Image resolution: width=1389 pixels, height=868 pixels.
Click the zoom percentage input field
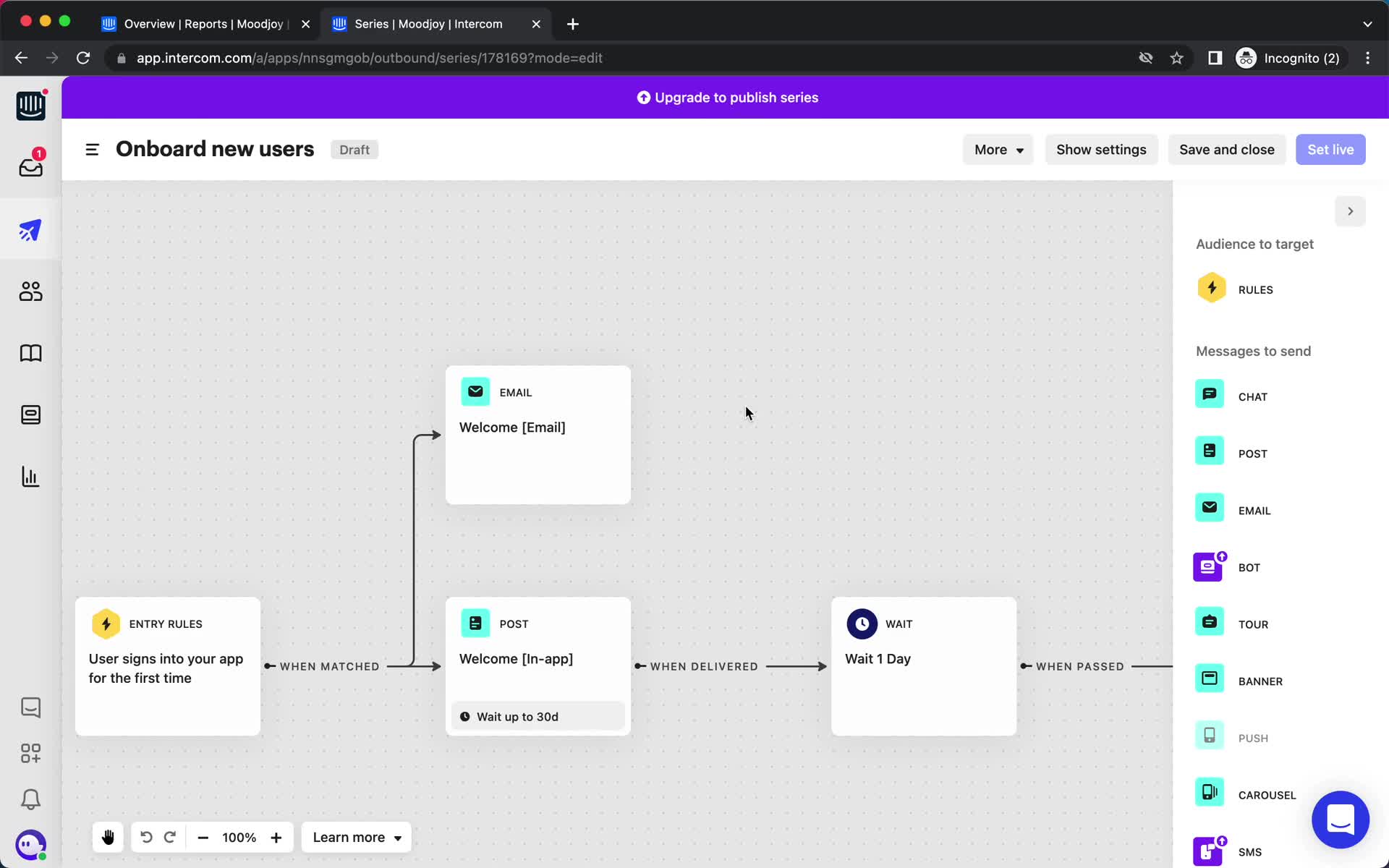pyautogui.click(x=239, y=837)
